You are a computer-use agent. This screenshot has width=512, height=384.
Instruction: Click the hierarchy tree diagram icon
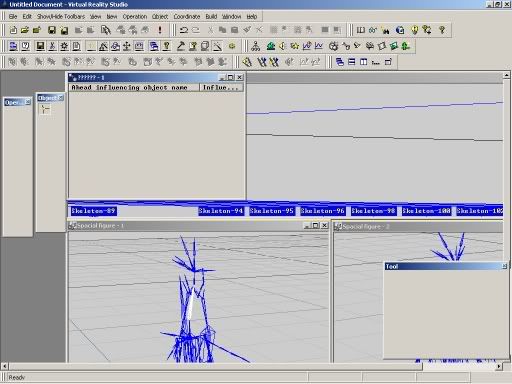(256, 46)
